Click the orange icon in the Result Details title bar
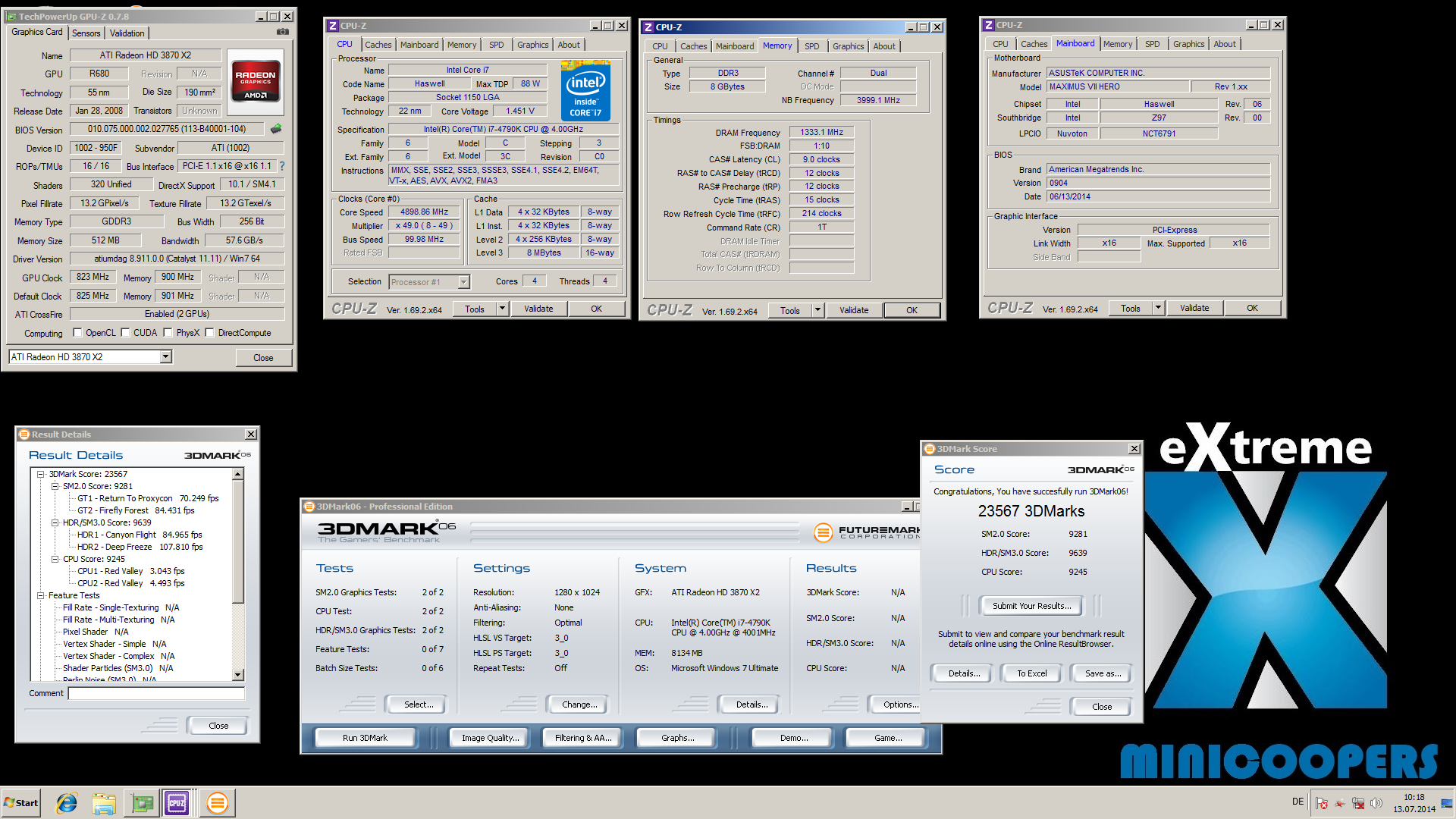 24,435
